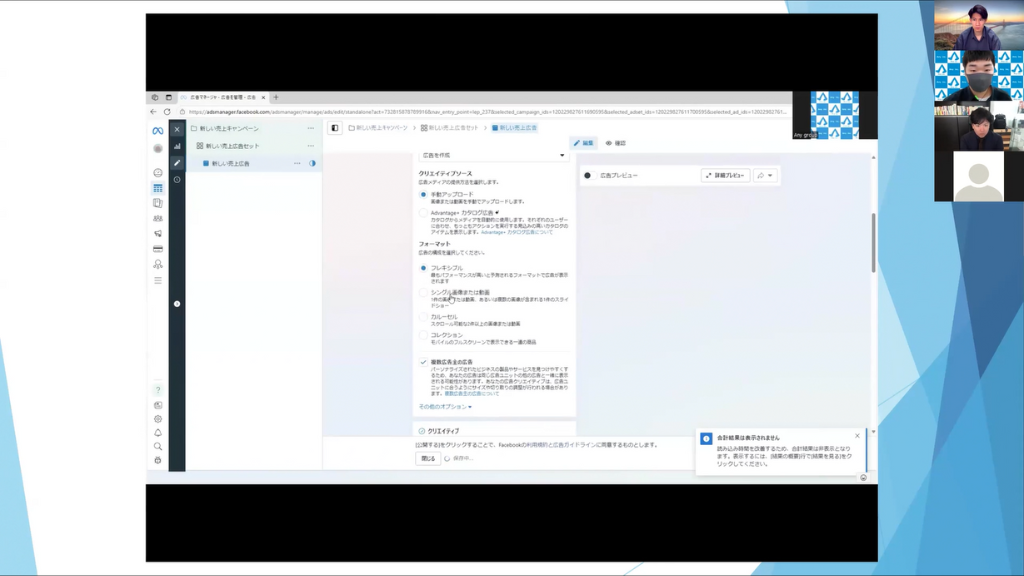Open the Meta logo home menu
Screen dimensions: 1024x576
pos(157,131)
